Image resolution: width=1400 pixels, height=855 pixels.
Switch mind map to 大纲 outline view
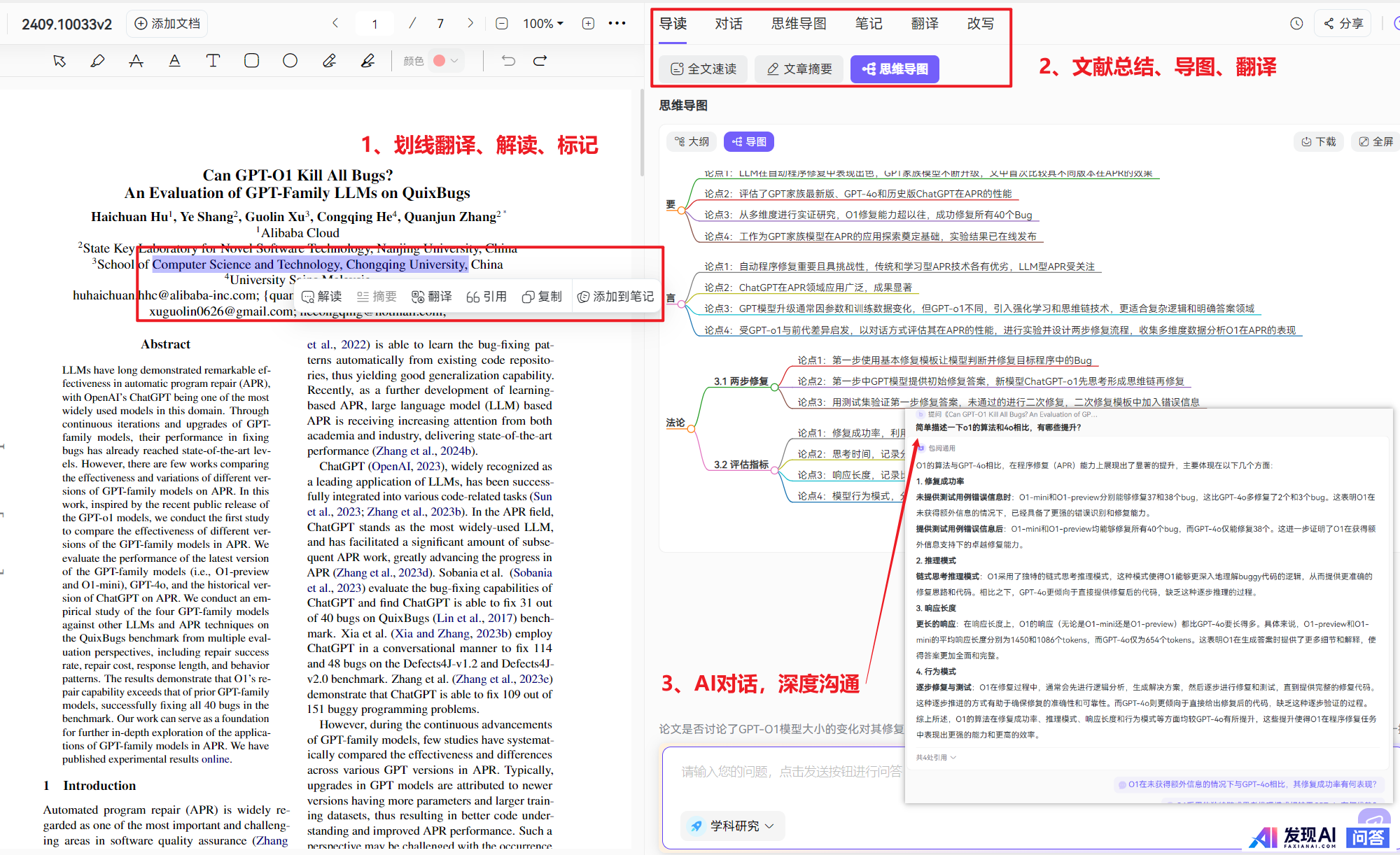coord(692,142)
